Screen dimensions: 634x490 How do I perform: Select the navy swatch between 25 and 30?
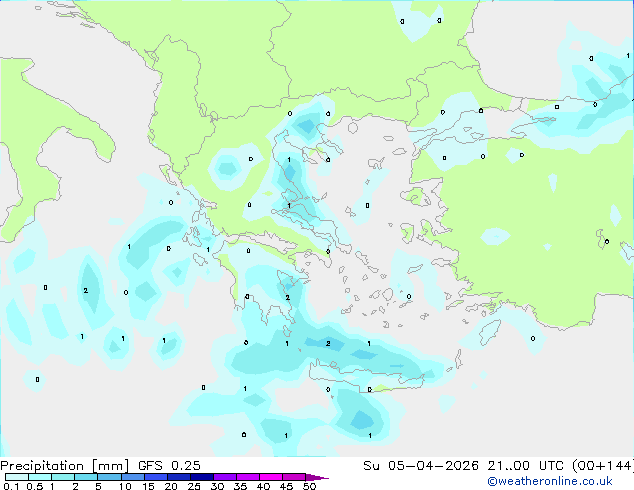[201, 477]
